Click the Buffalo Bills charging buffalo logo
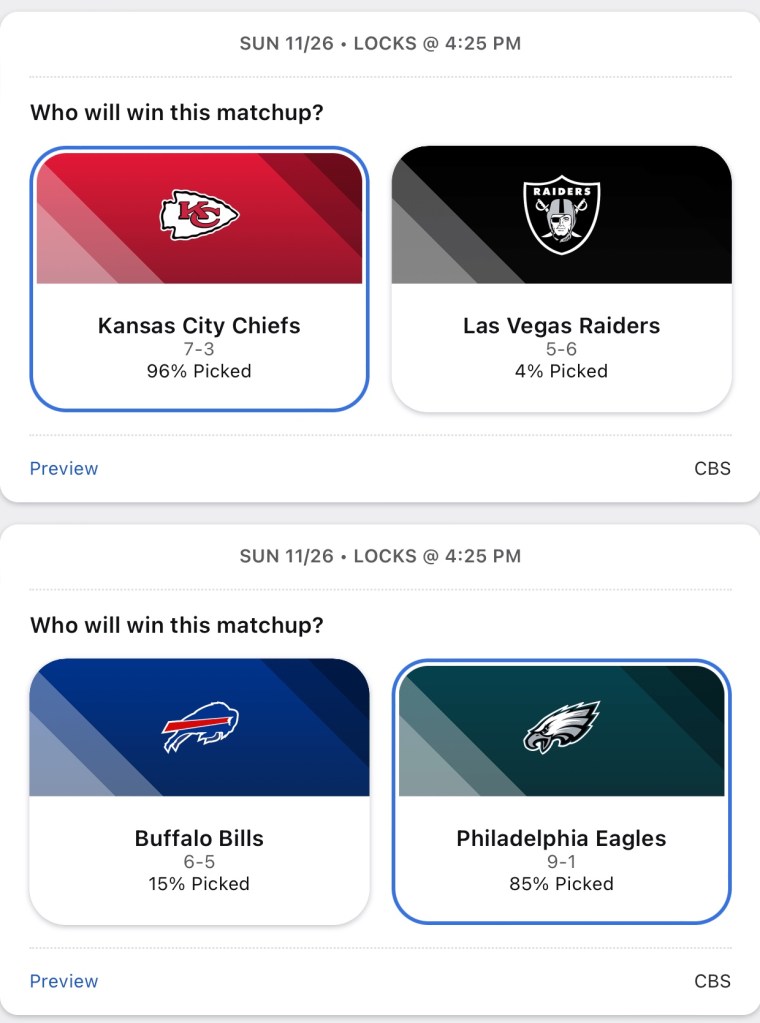 coord(200,727)
